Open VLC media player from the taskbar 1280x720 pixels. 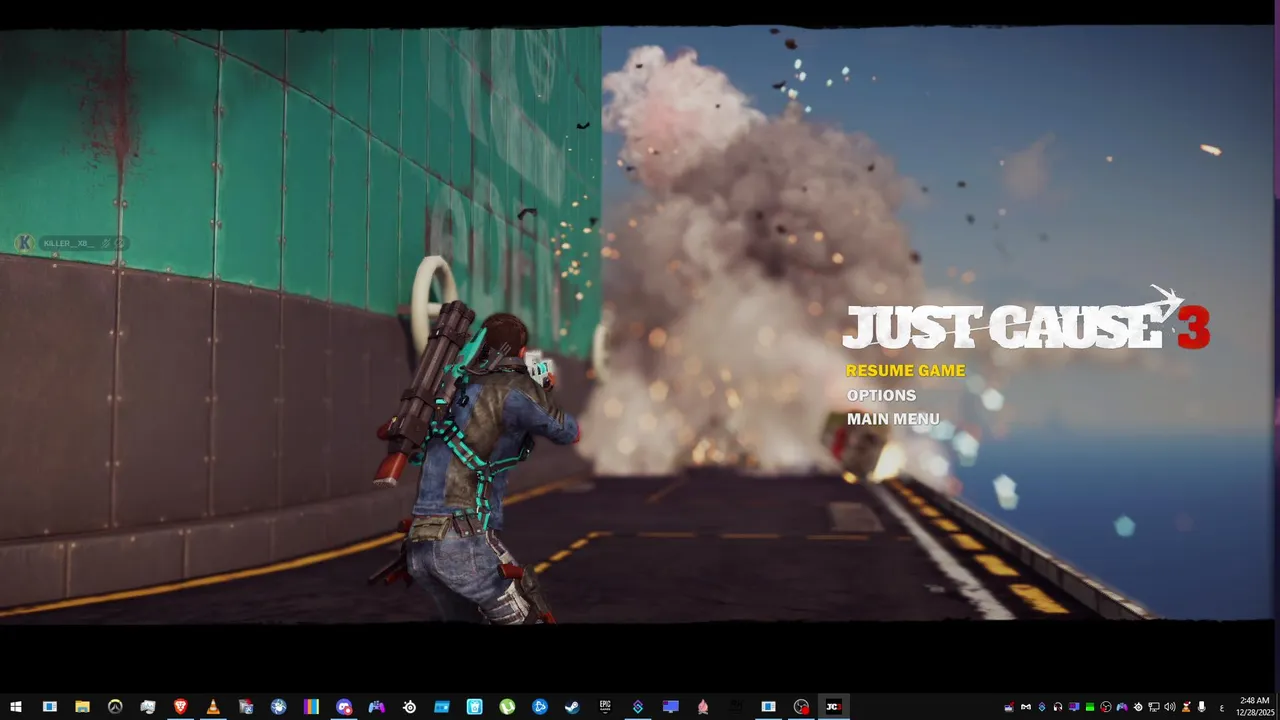213,706
